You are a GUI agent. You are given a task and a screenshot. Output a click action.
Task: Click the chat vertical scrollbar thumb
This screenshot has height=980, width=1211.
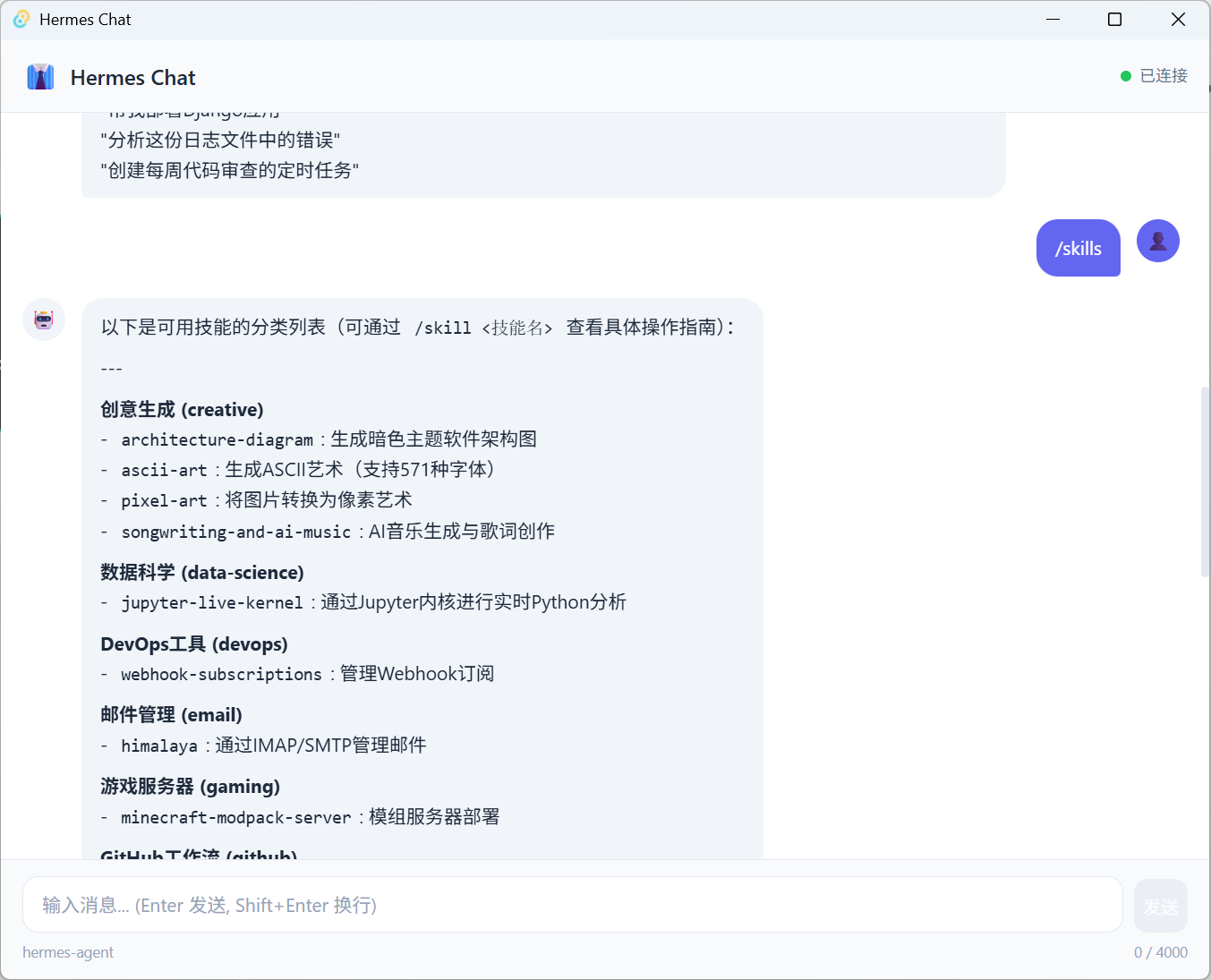[x=1205, y=481]
